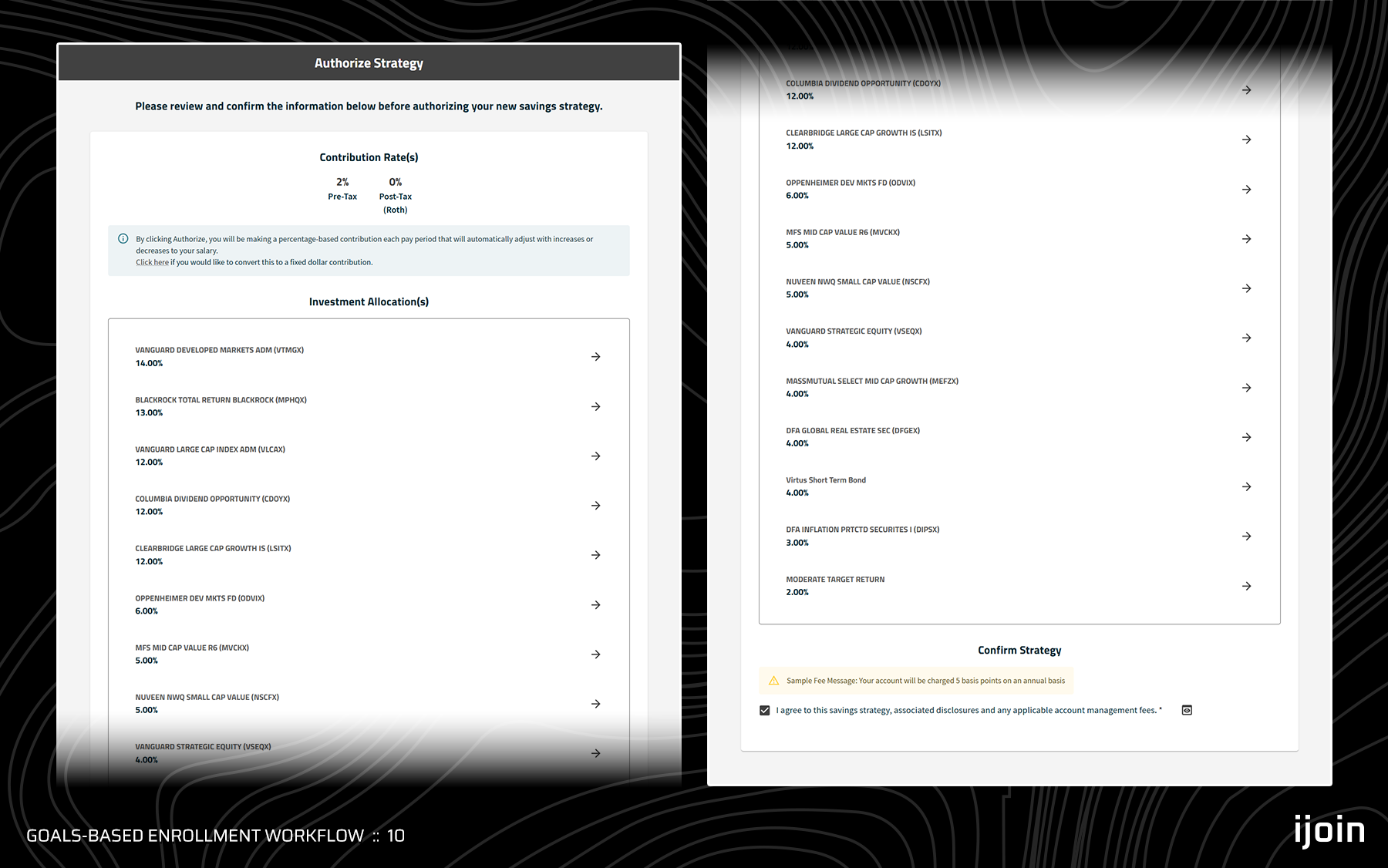Screen dimensions: 1388x868
Task: Select "MODERATE TARGET RETURN" text
Action: click(x=835, y=580)
